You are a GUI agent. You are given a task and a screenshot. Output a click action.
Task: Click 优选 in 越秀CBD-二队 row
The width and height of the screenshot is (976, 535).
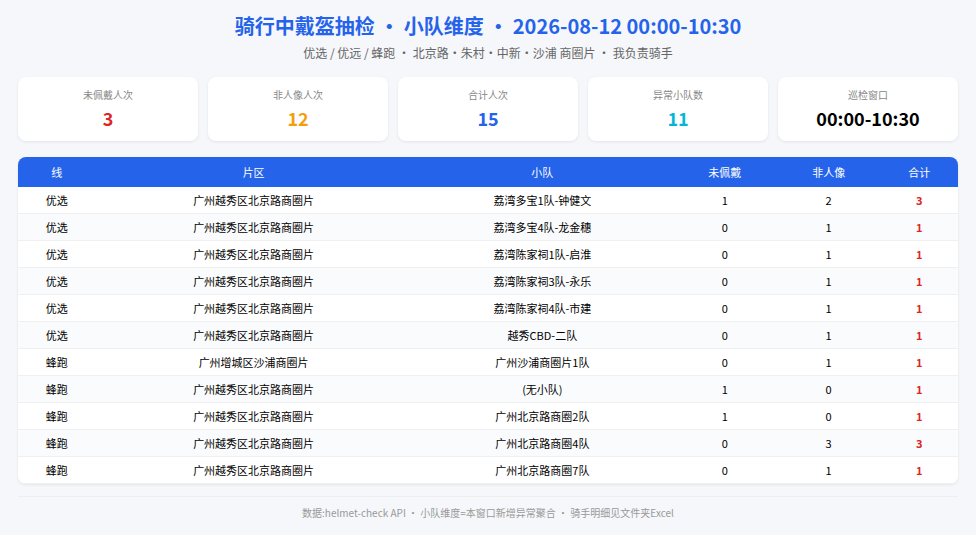[x=57, y=336]
